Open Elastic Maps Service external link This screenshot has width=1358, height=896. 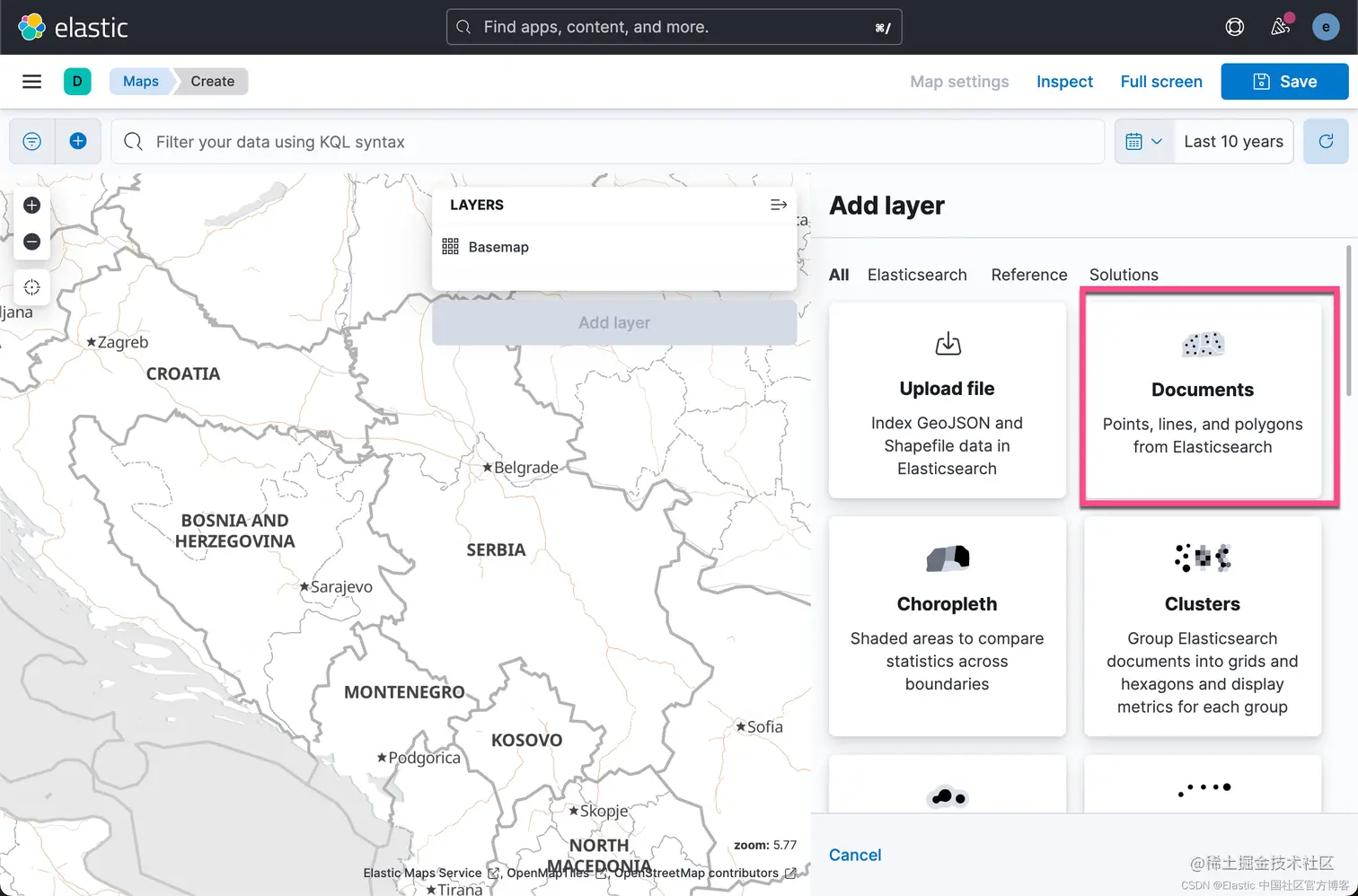431,873
